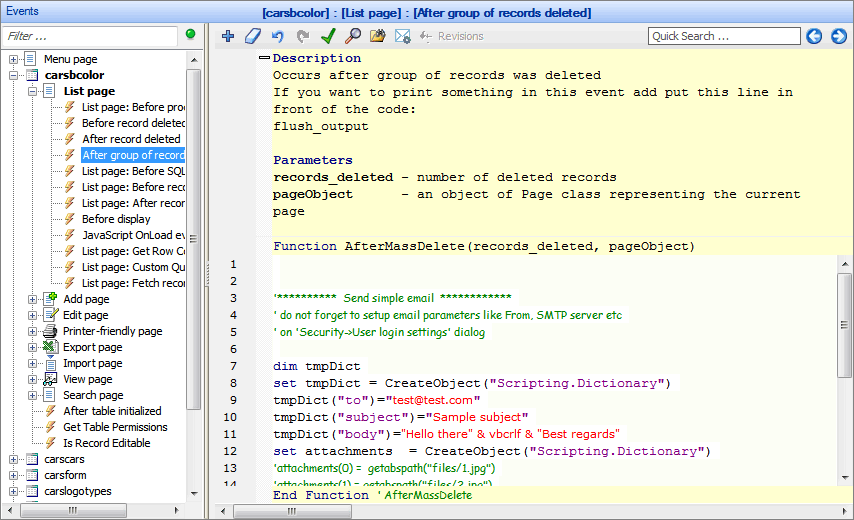This screenshot has width=854, height=520.
Task: Click line number 7 in gutter
Action: 233,366
